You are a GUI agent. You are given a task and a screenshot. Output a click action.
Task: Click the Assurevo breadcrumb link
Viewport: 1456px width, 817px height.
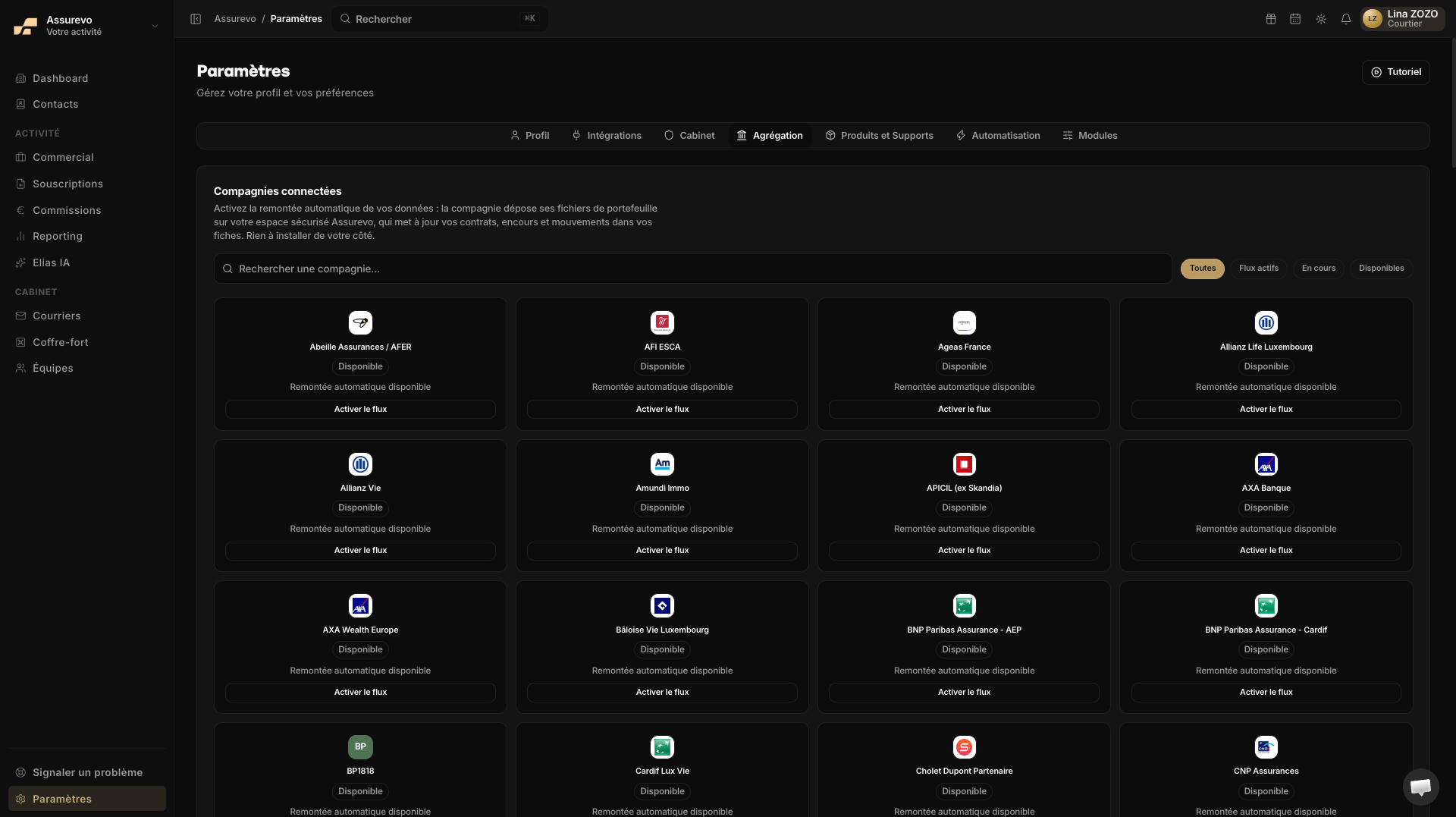[235, 19]
